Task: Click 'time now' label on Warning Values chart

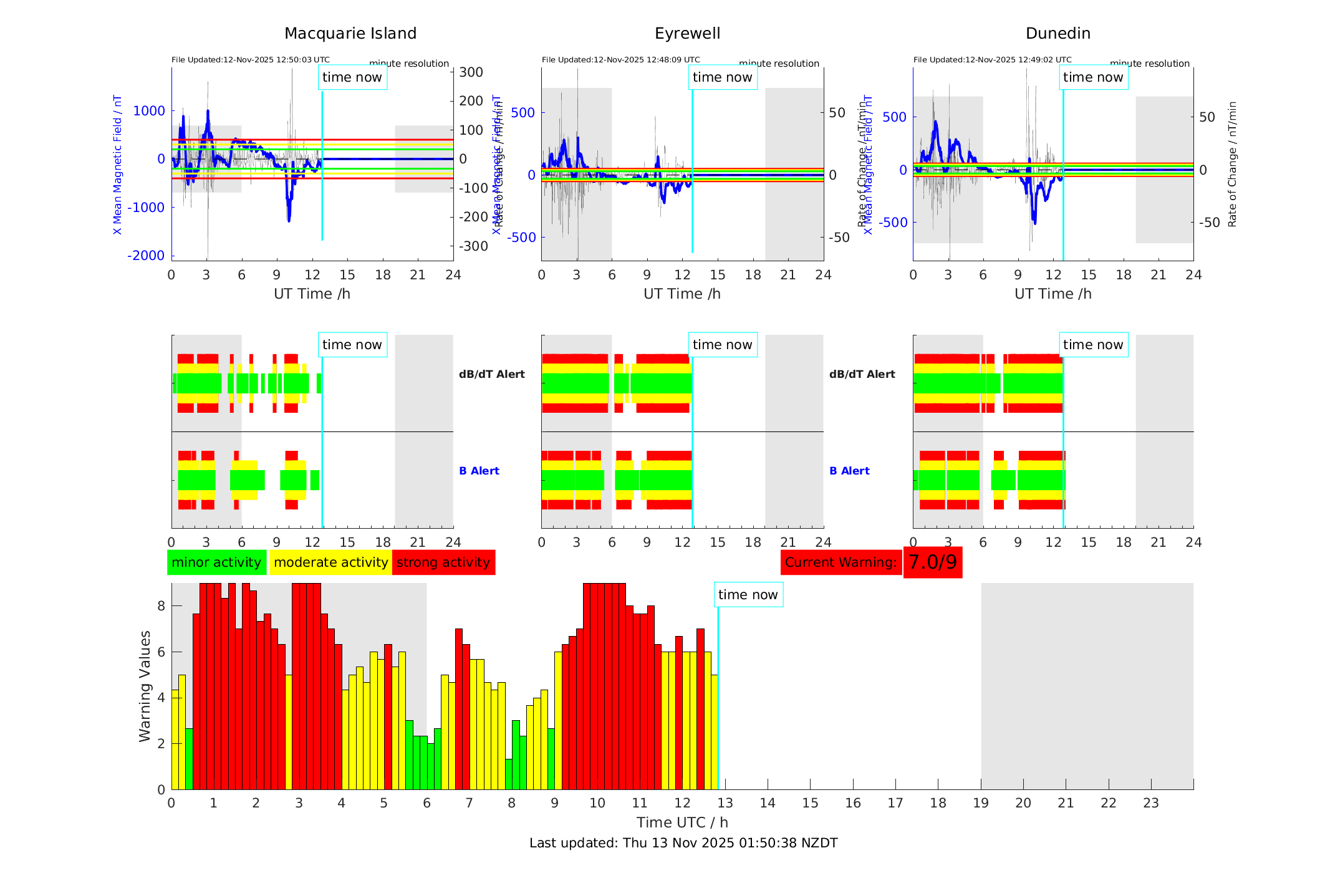Action: [748, 595]
